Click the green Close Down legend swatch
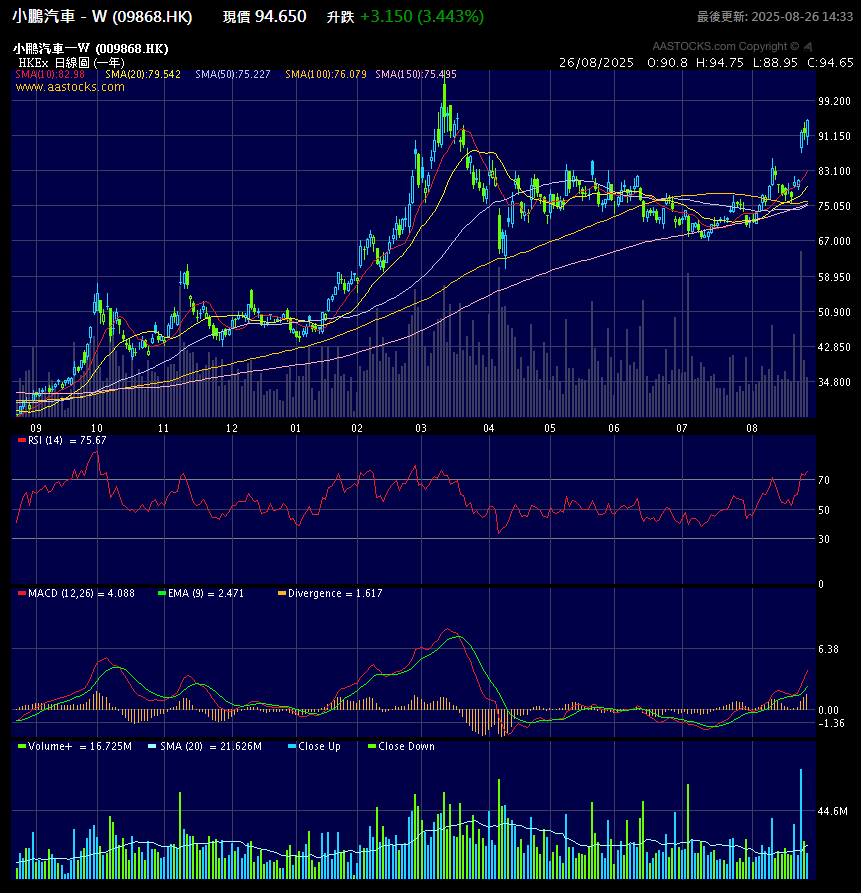861x893 pixels. tap(372, 746)
